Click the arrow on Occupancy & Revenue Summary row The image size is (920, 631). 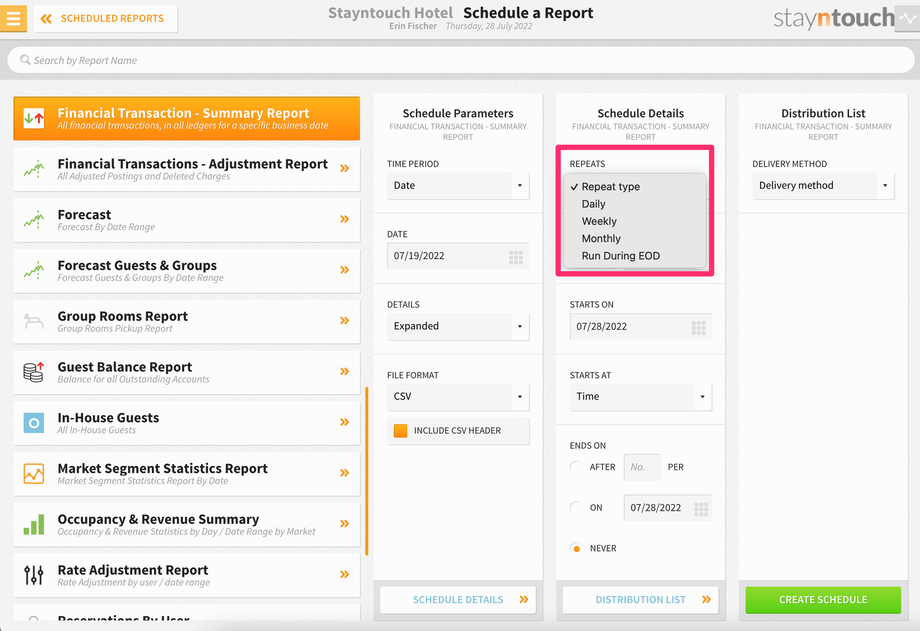click(x=344, y=524)
